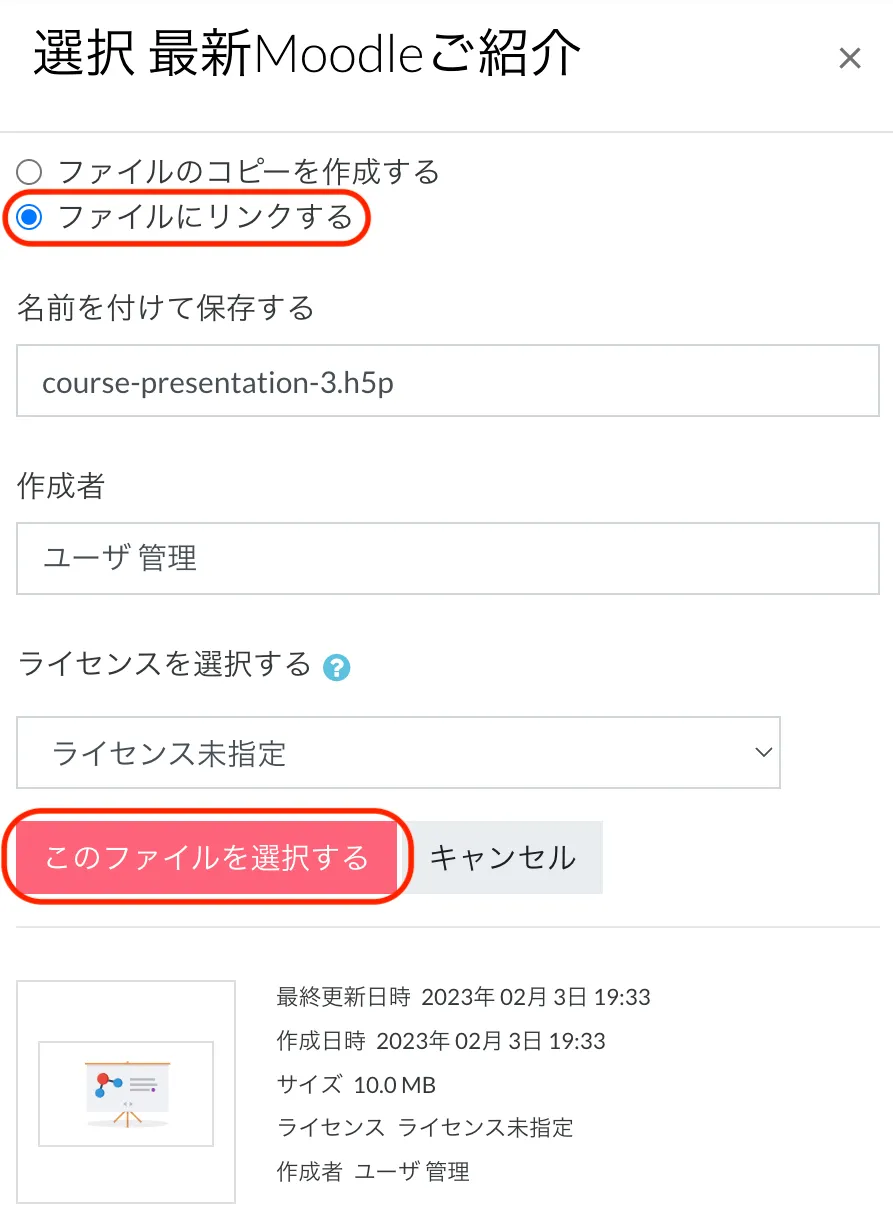
Task: Open the ライセンス未指定 license dropdown
Action: click(x=397, y=752)
